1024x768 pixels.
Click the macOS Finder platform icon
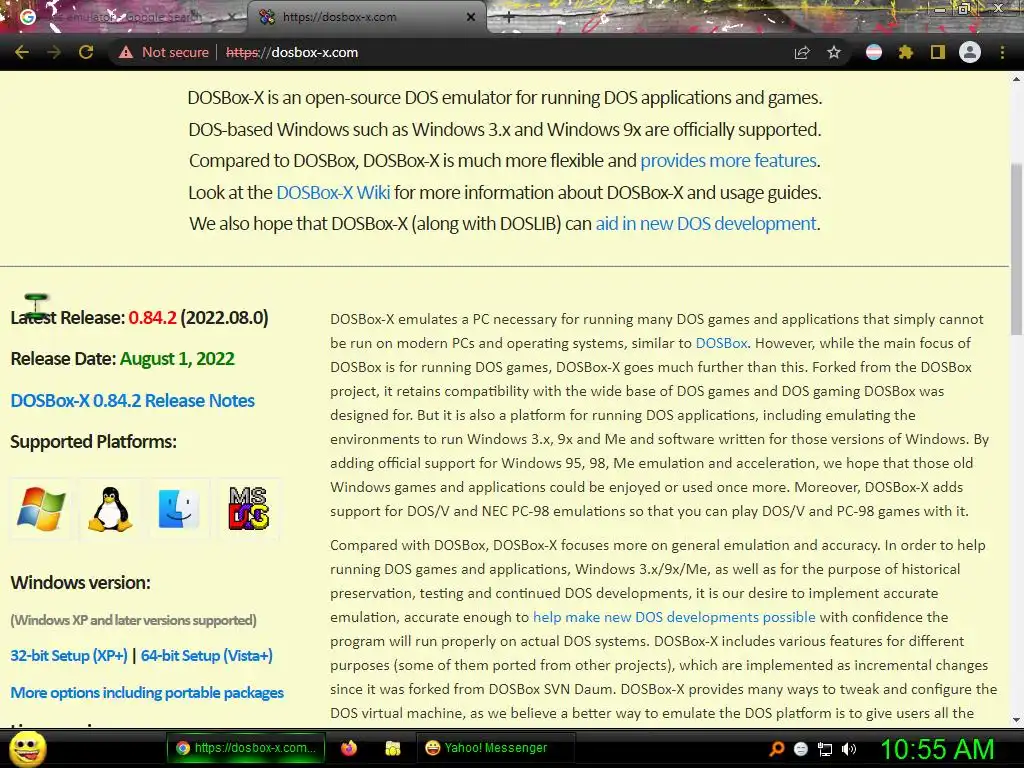[x=179, y=509]
